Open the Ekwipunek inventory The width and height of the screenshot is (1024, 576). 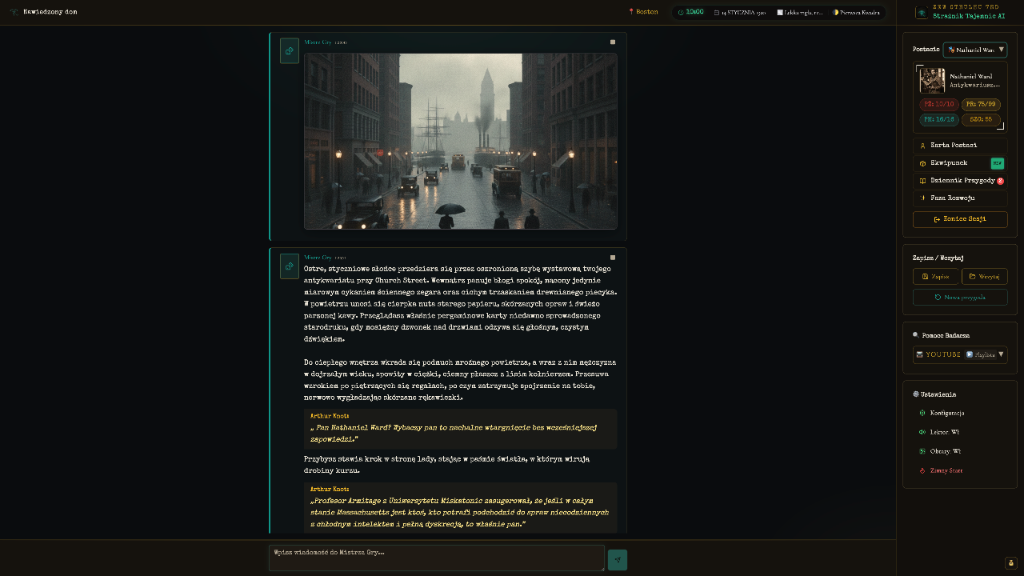(x=960, y=163)
